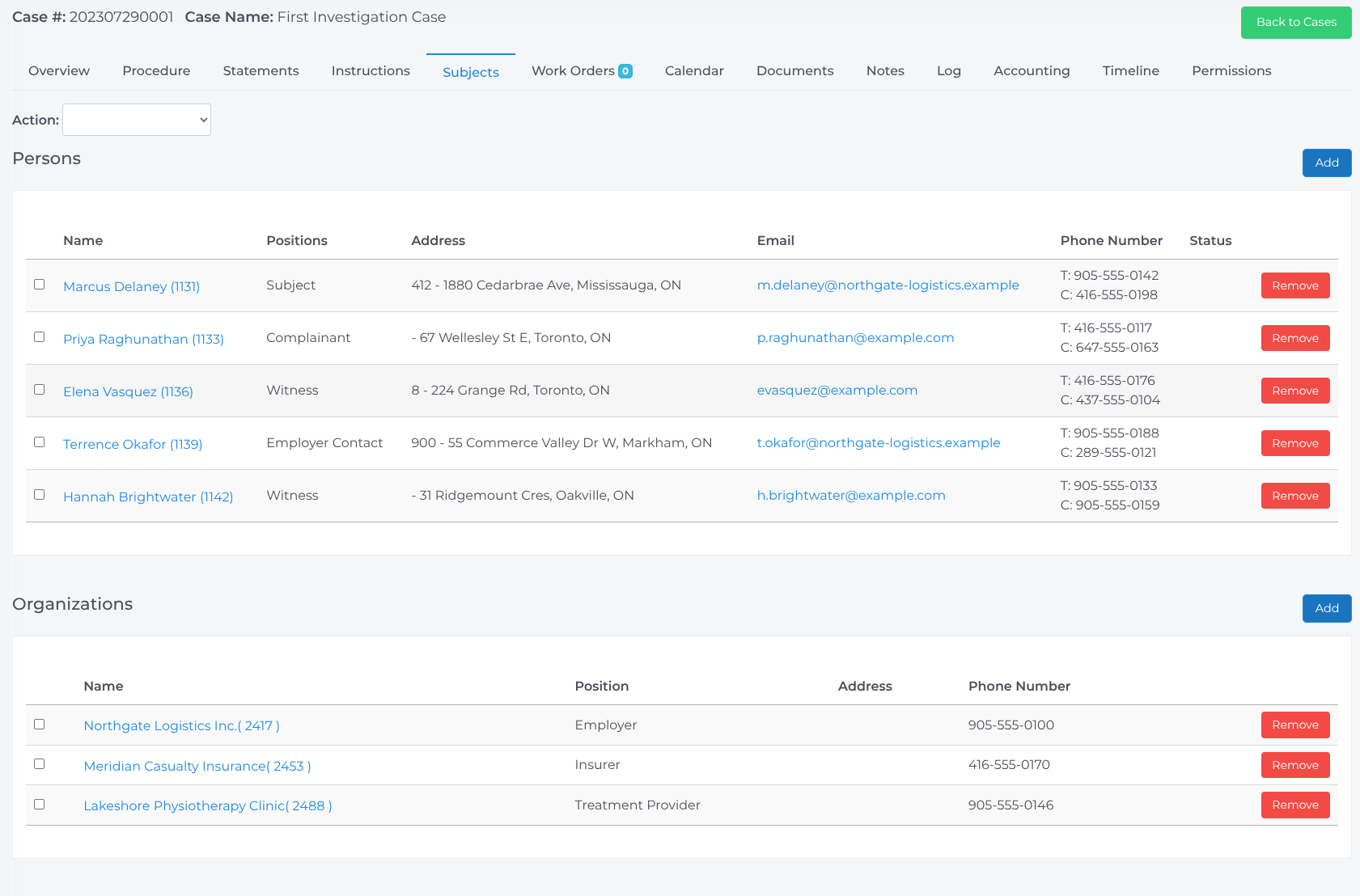Open Meridian Casualty Insurance (2453) link
The image size is (1360, 896).
click(x=197, y=766)
